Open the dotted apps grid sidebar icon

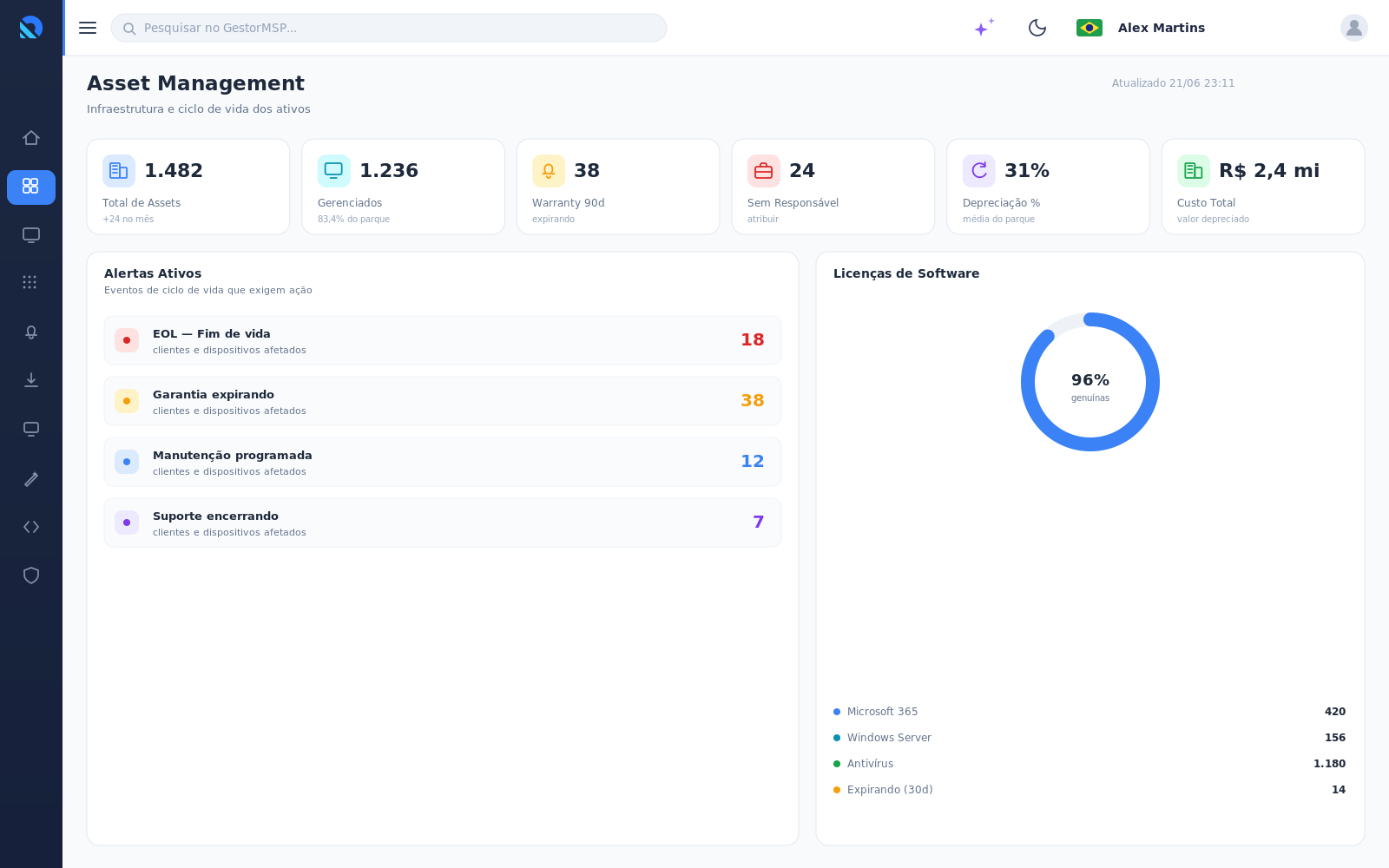click(30, 282)
